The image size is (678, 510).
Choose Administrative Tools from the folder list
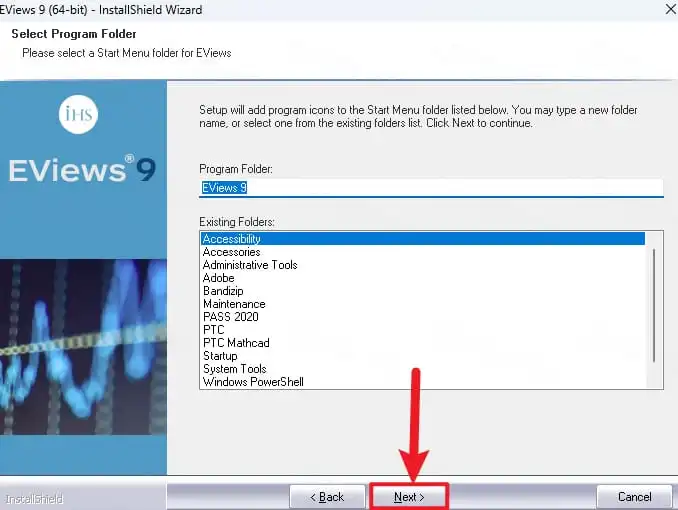point(423,265)
